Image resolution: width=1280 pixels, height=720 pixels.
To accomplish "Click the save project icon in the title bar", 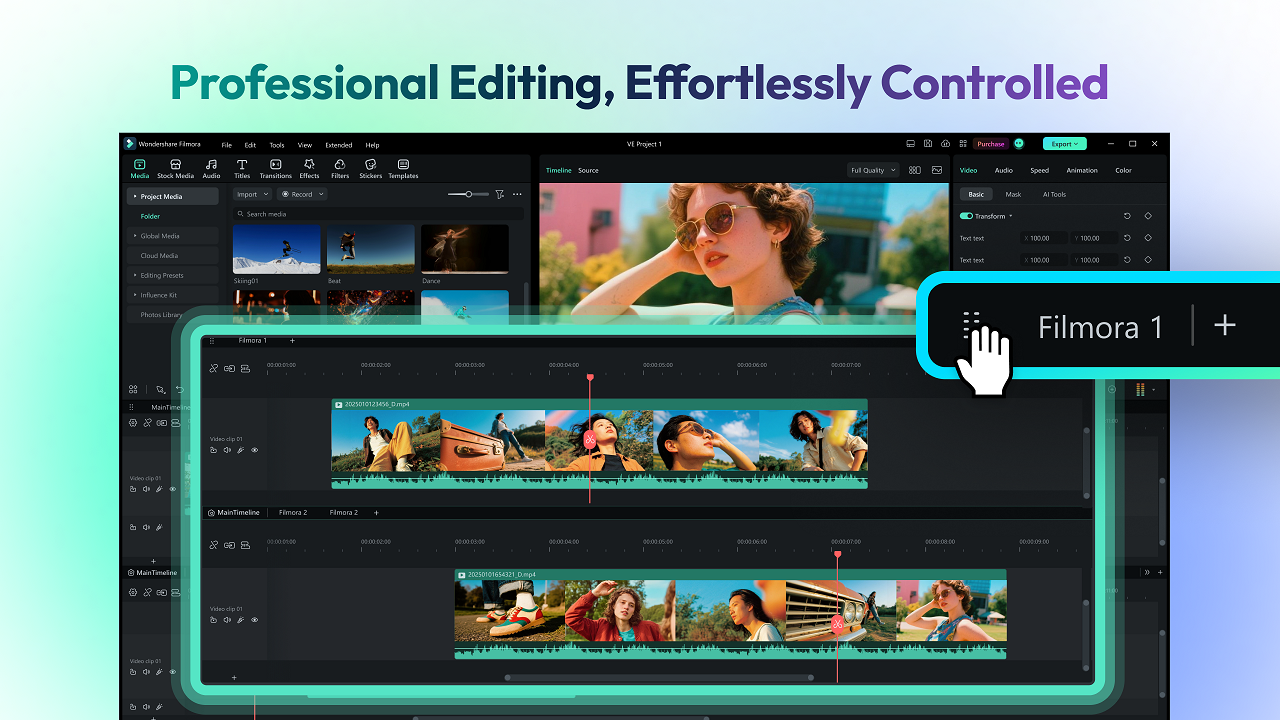I will click(928, 144).
